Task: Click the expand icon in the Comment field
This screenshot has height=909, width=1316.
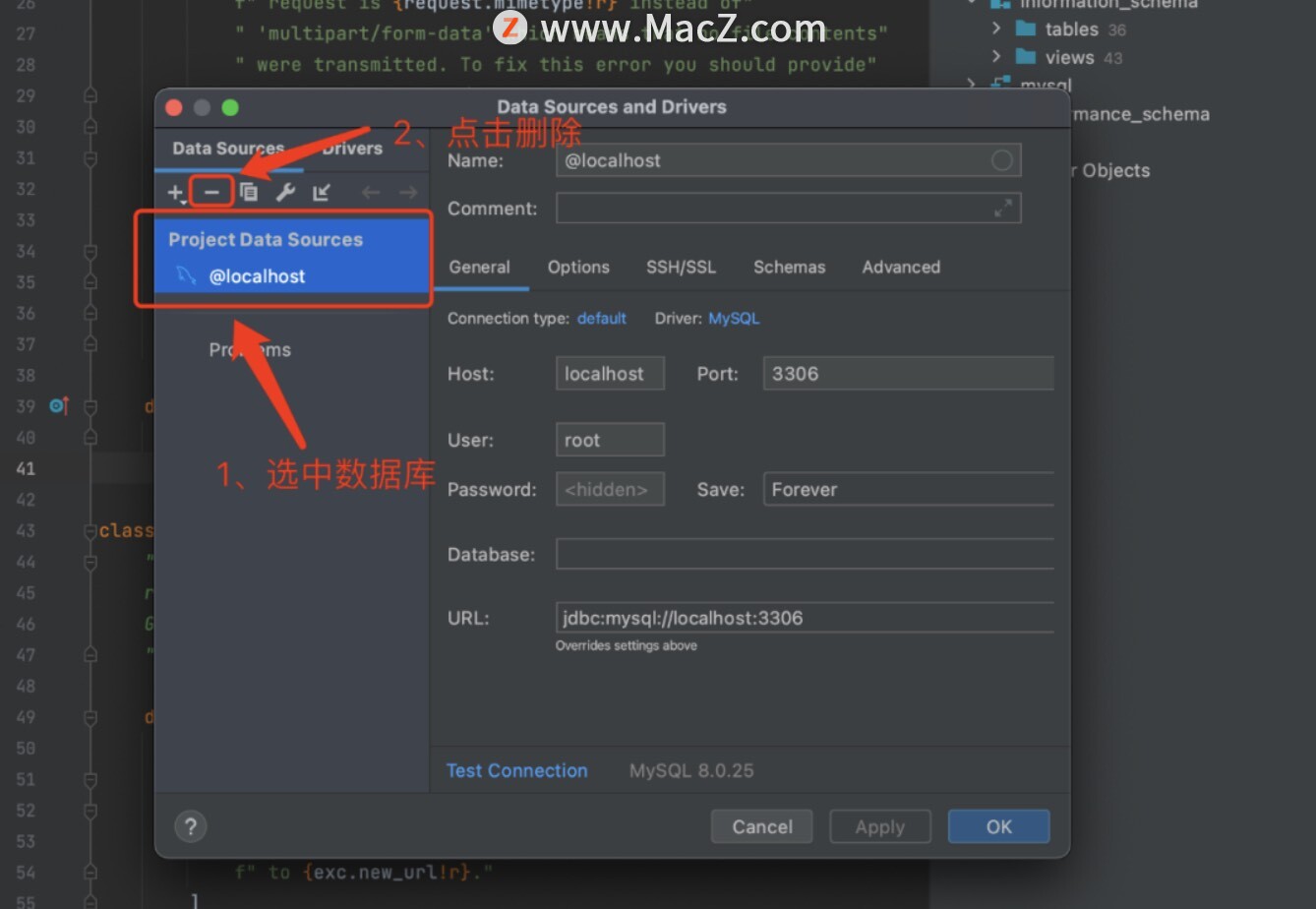Action: (x=1003, y=209)
